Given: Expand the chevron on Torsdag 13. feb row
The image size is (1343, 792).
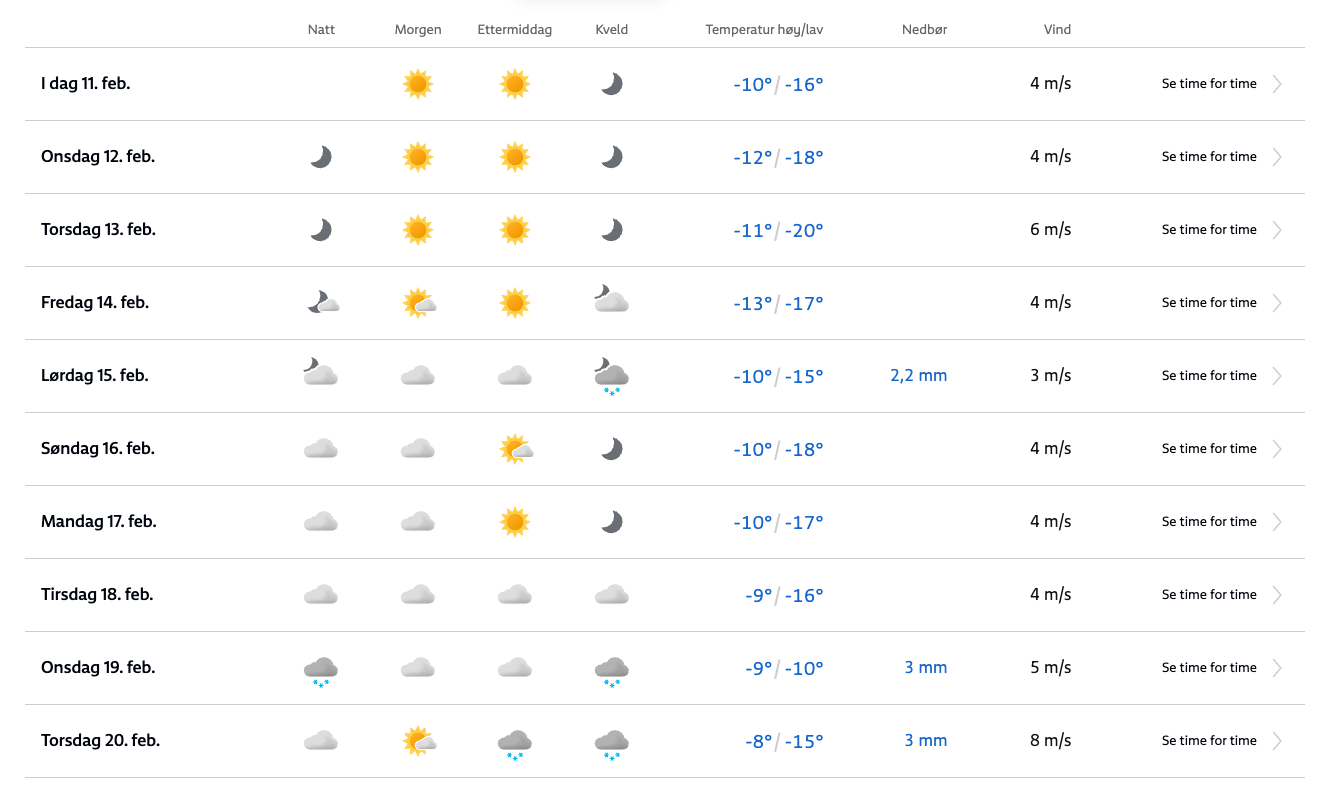Looking at the screenshot, I should click(1277, 230).
